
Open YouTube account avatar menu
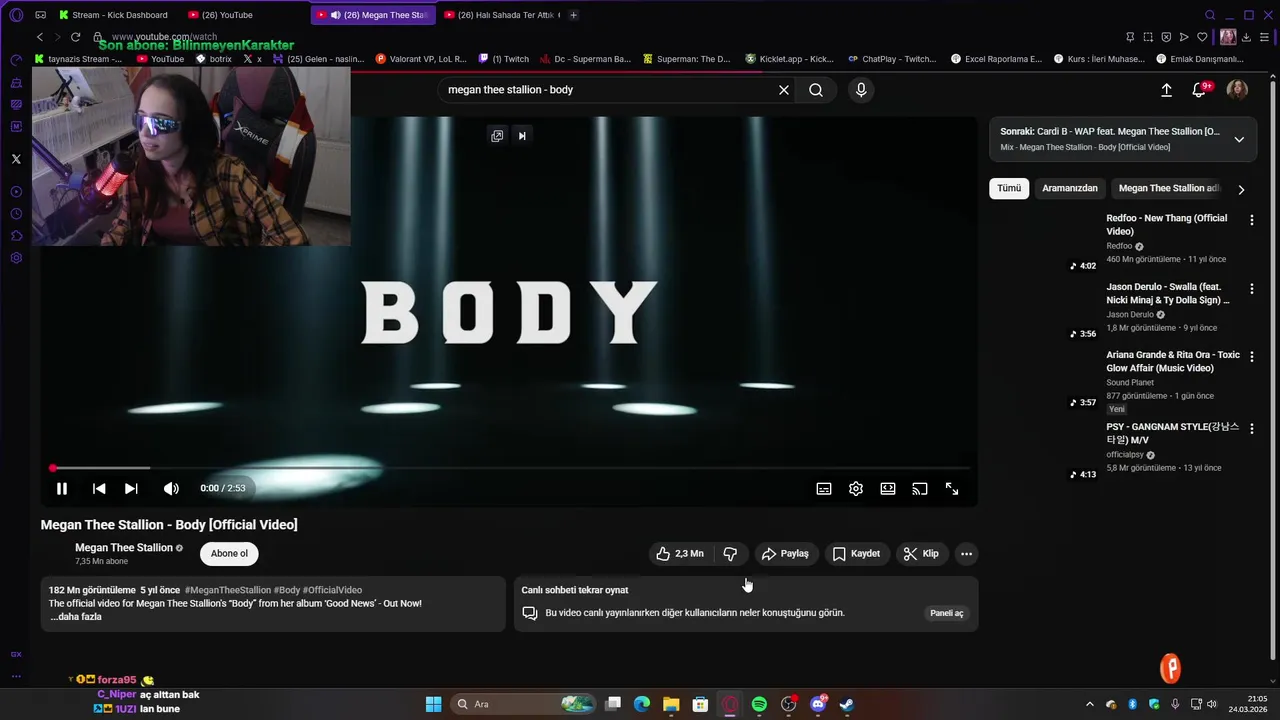pyautogui.click(x=1237, y=90)
